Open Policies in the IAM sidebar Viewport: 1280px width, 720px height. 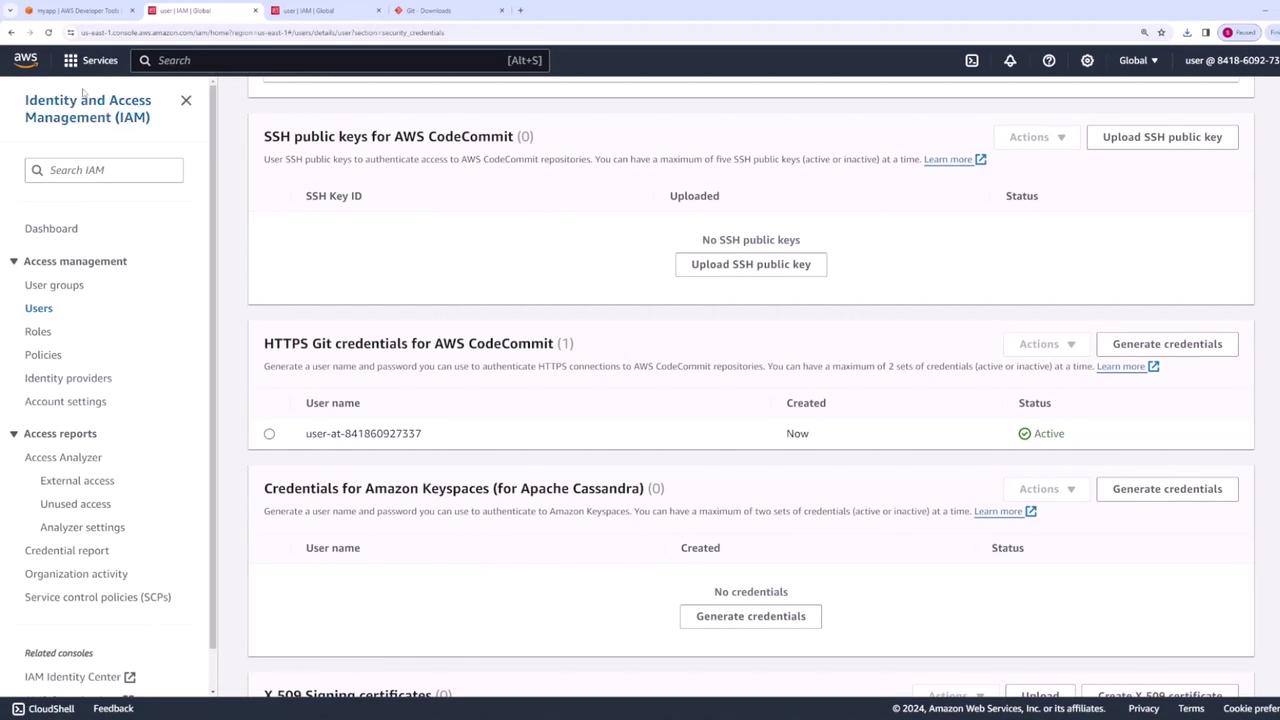coord(43,355)
